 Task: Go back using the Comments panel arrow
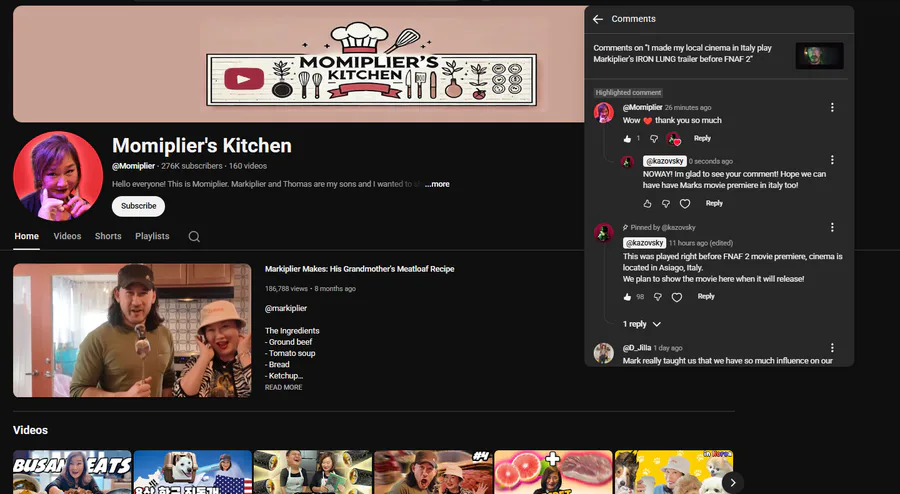pyautogui.click(x=598, y=19)
